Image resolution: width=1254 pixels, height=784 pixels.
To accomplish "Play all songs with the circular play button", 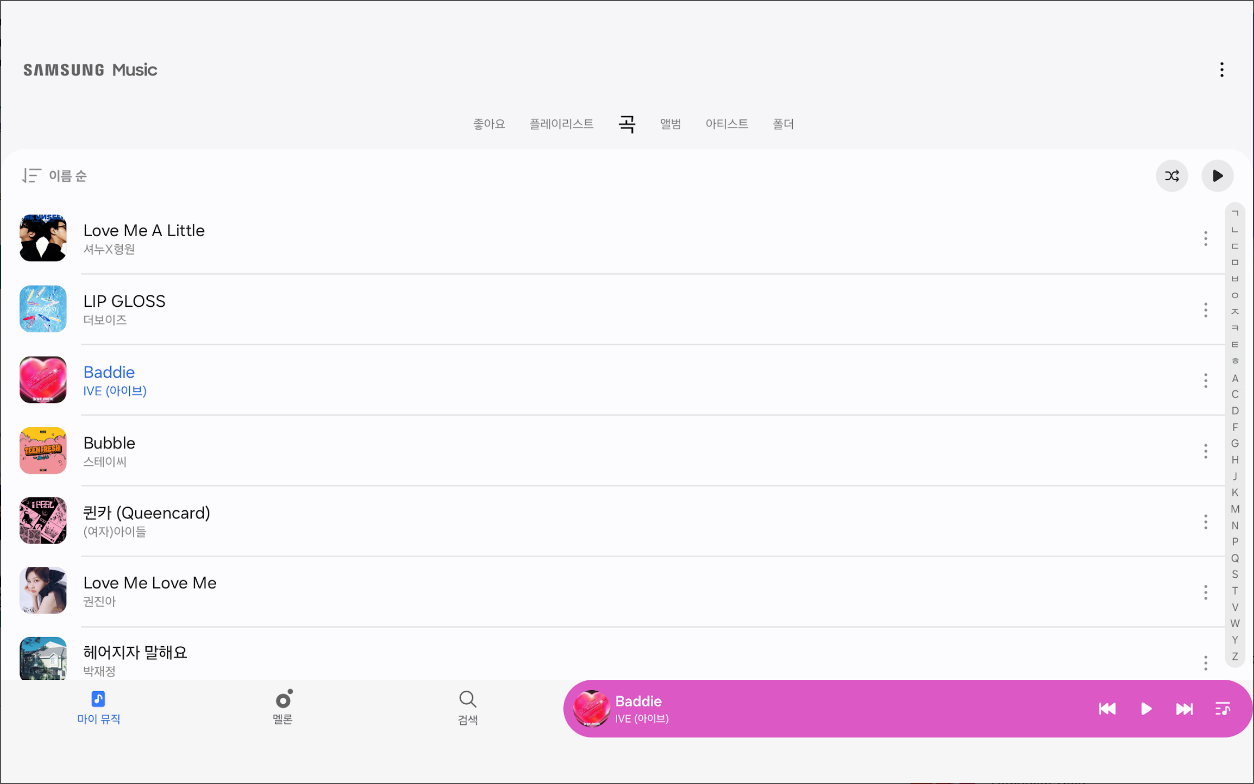I will point(1217,175).
